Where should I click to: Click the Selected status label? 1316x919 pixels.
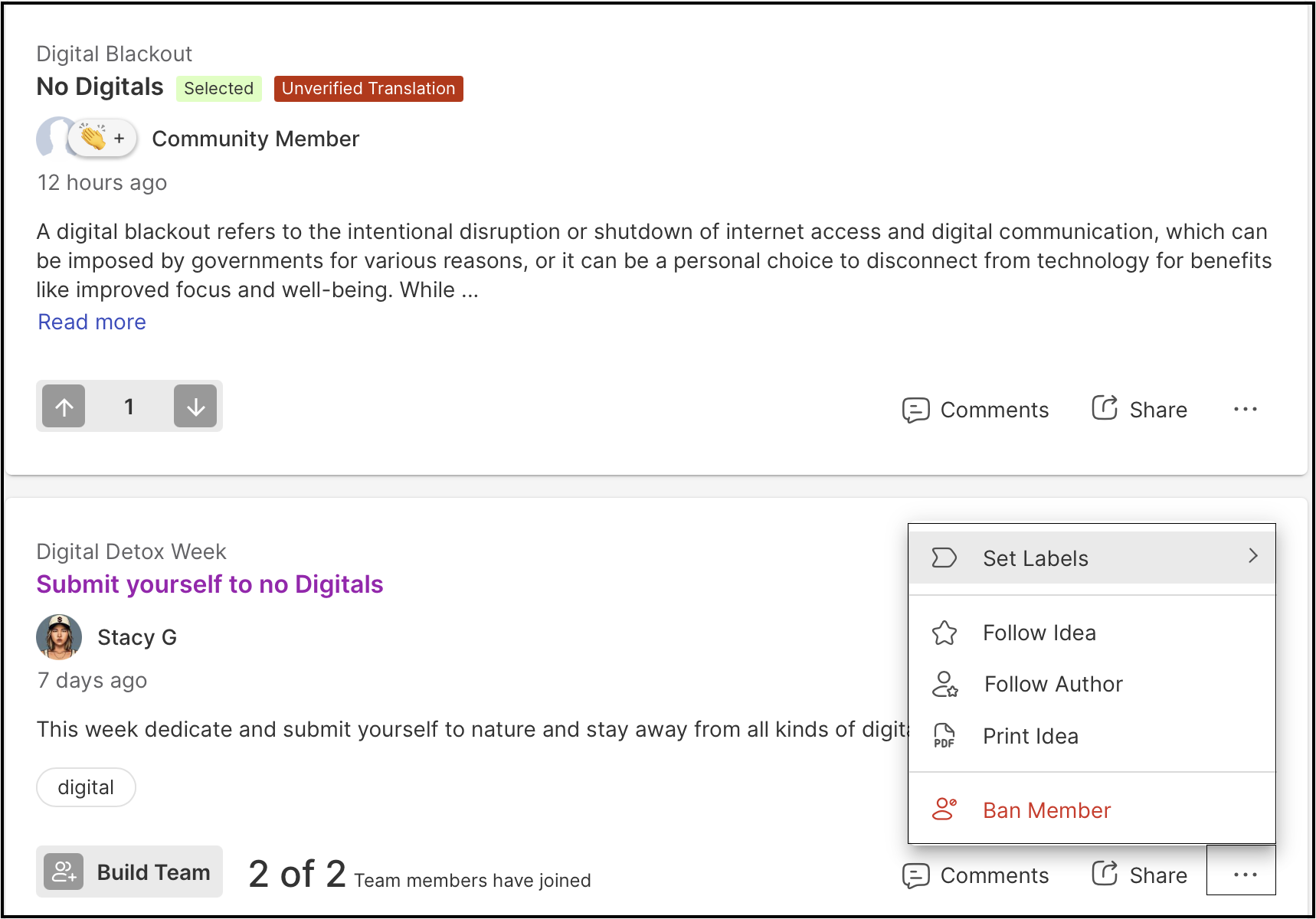coord(218,88)
